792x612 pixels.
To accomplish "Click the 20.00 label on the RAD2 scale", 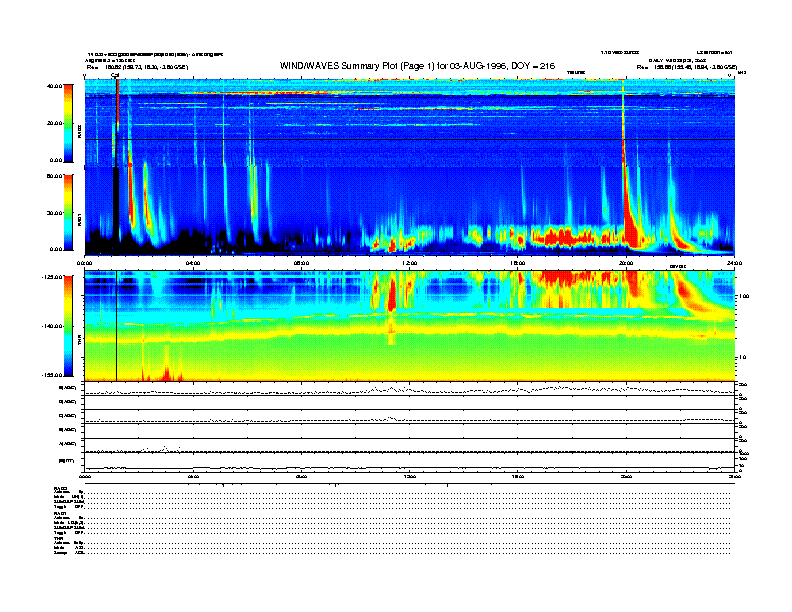I will tap(54, 123).
